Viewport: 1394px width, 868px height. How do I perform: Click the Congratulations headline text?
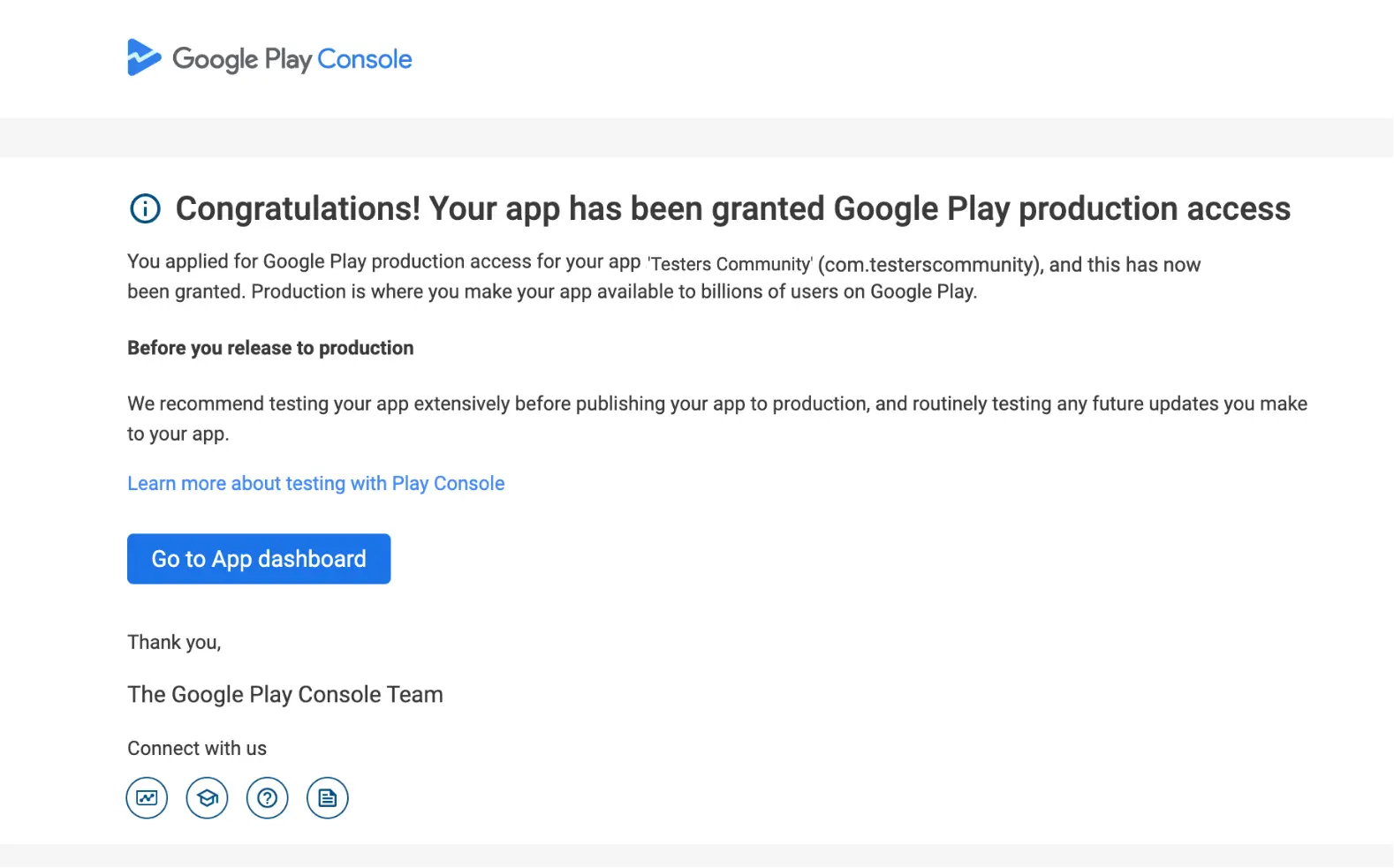coord(732,209)
